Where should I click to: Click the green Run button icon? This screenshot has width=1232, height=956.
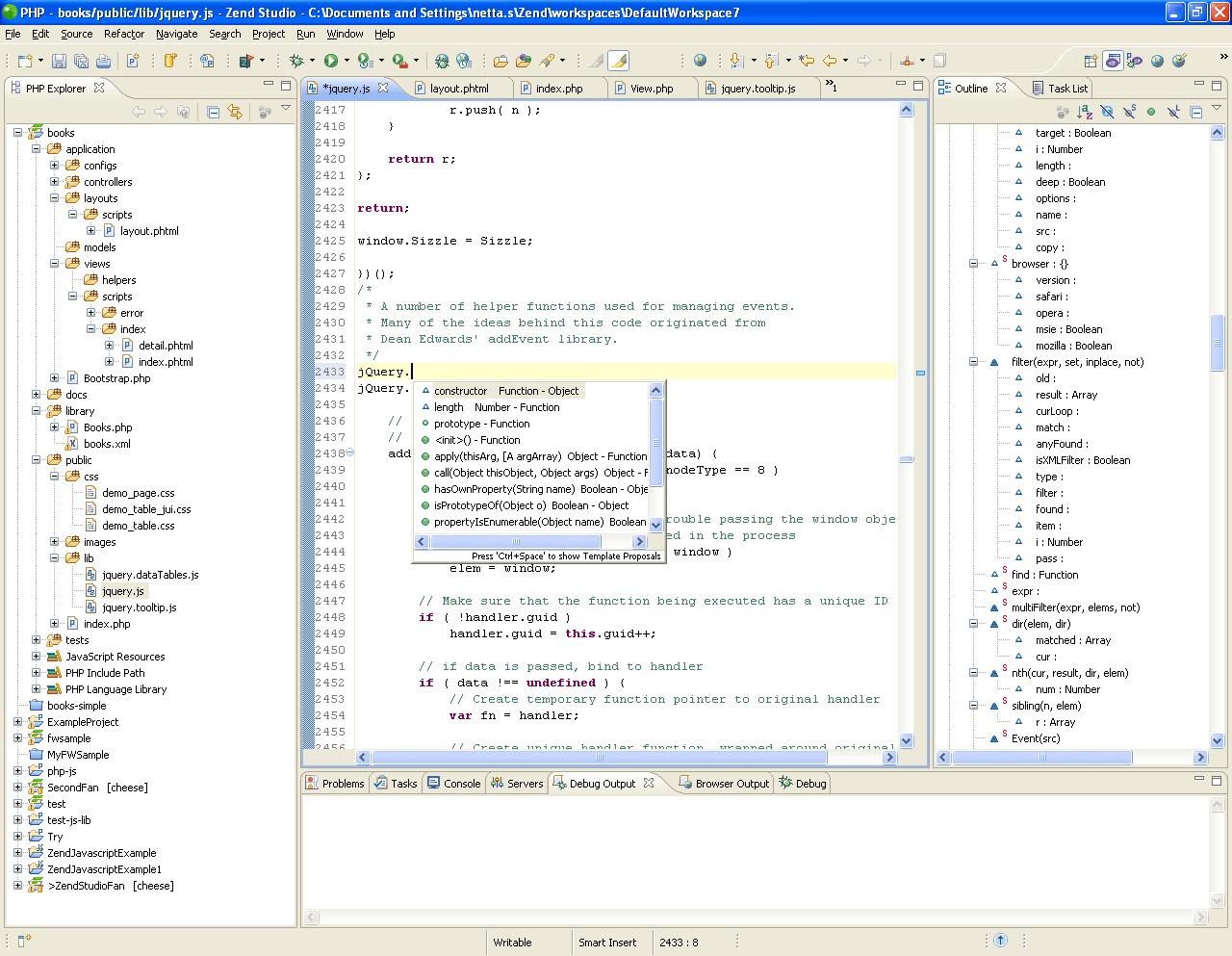point(331,61)
